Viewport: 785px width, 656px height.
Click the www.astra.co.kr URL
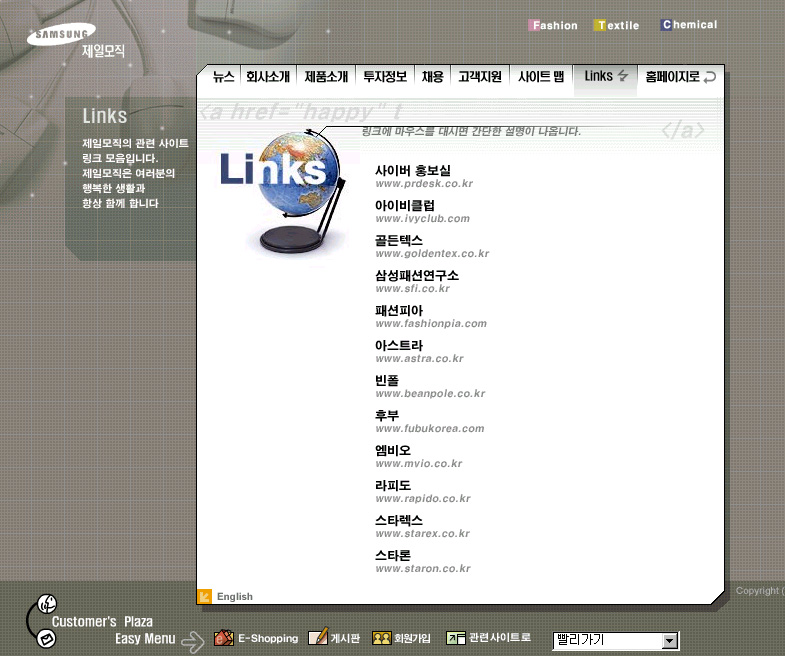[x=420, y=359]
